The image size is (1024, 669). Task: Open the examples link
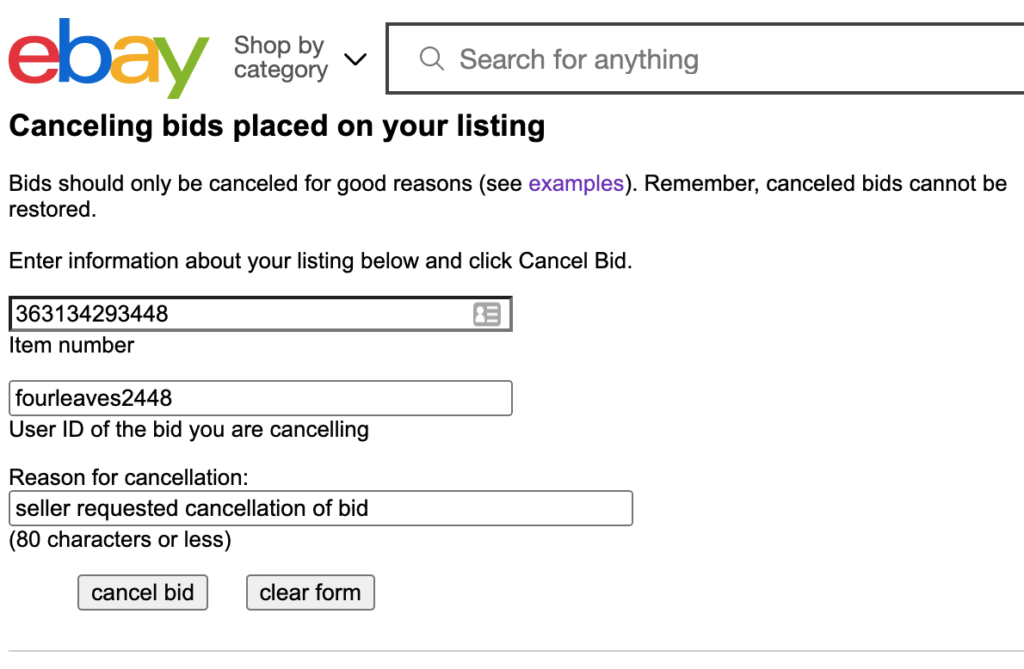click(x=576, y=184)
